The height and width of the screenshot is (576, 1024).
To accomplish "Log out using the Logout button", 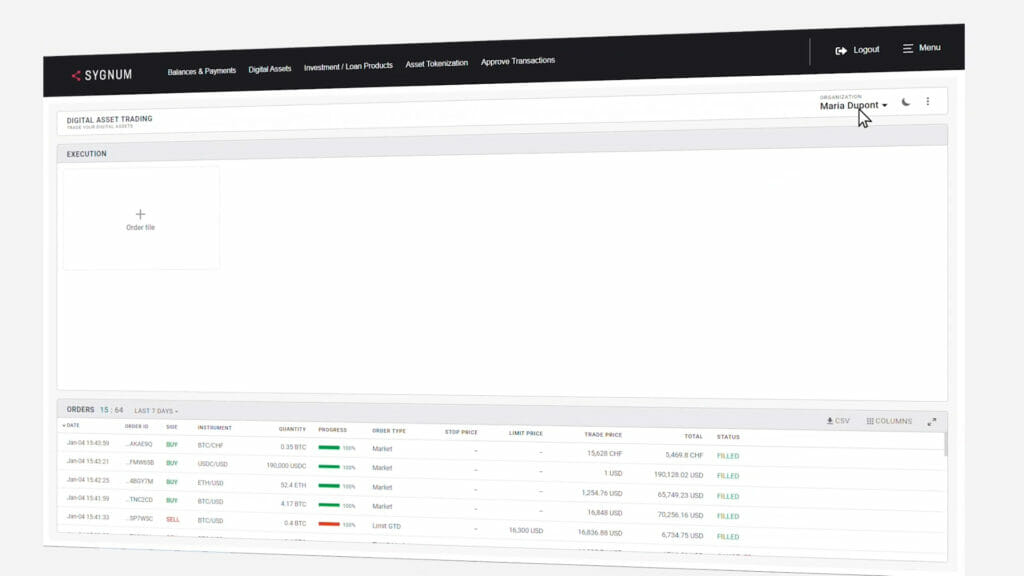I will tap(857, 50).
